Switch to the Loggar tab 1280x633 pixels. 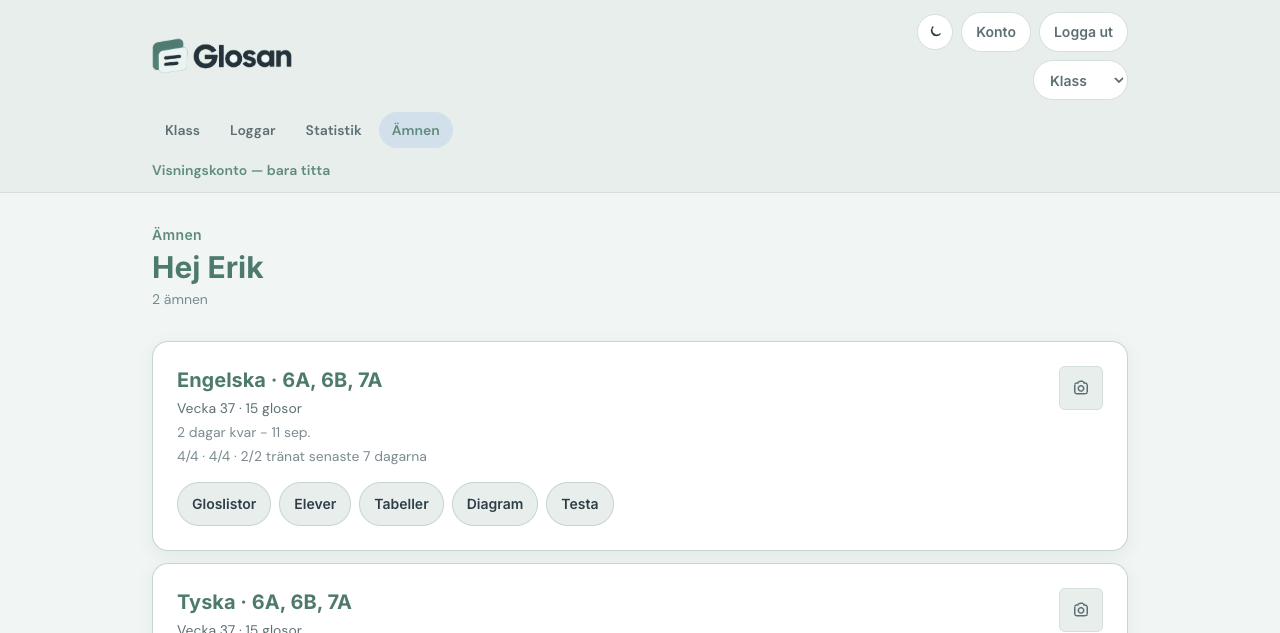tap(253, 130)
